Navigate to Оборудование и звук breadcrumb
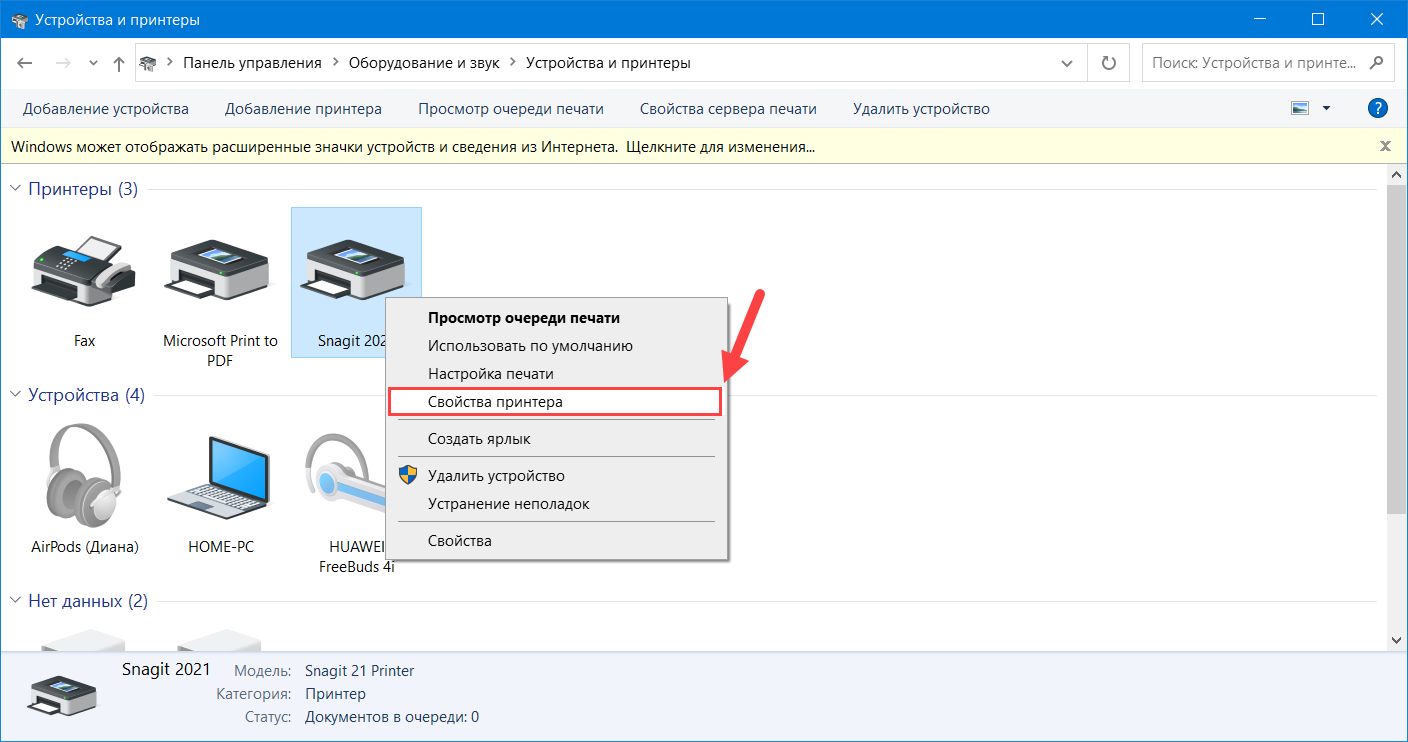Screen dimensions: 1408x742 424,63
